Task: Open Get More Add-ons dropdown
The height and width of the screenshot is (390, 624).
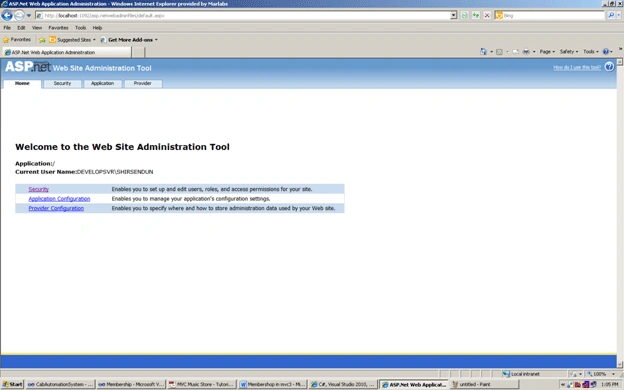Action: [x=129, y=40]
